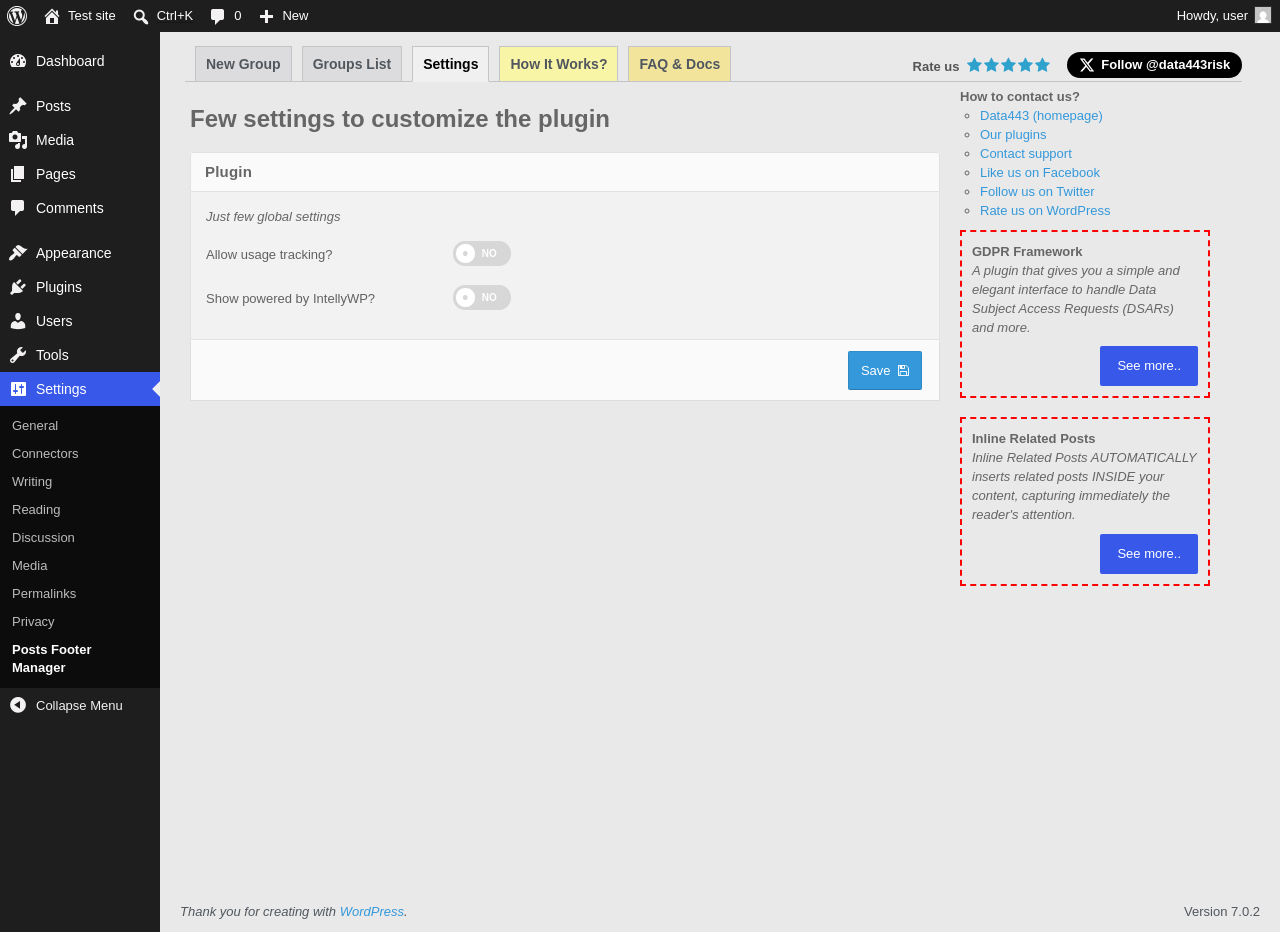Click the Few settings page heading
This screenshot has width=1280, height=932.
400,119
